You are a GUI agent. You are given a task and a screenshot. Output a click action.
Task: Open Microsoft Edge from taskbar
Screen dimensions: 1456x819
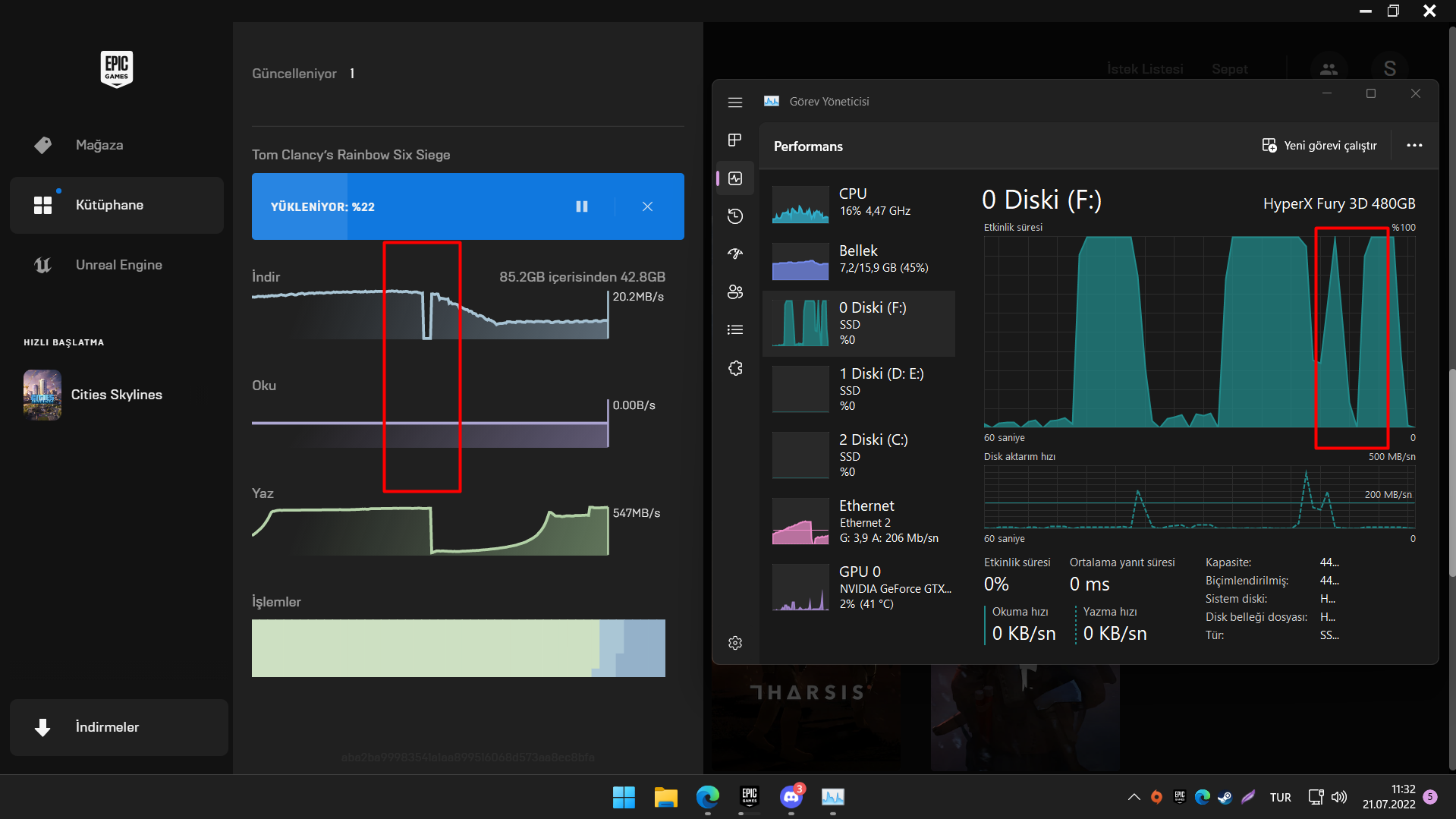click(x=708, y=797)
